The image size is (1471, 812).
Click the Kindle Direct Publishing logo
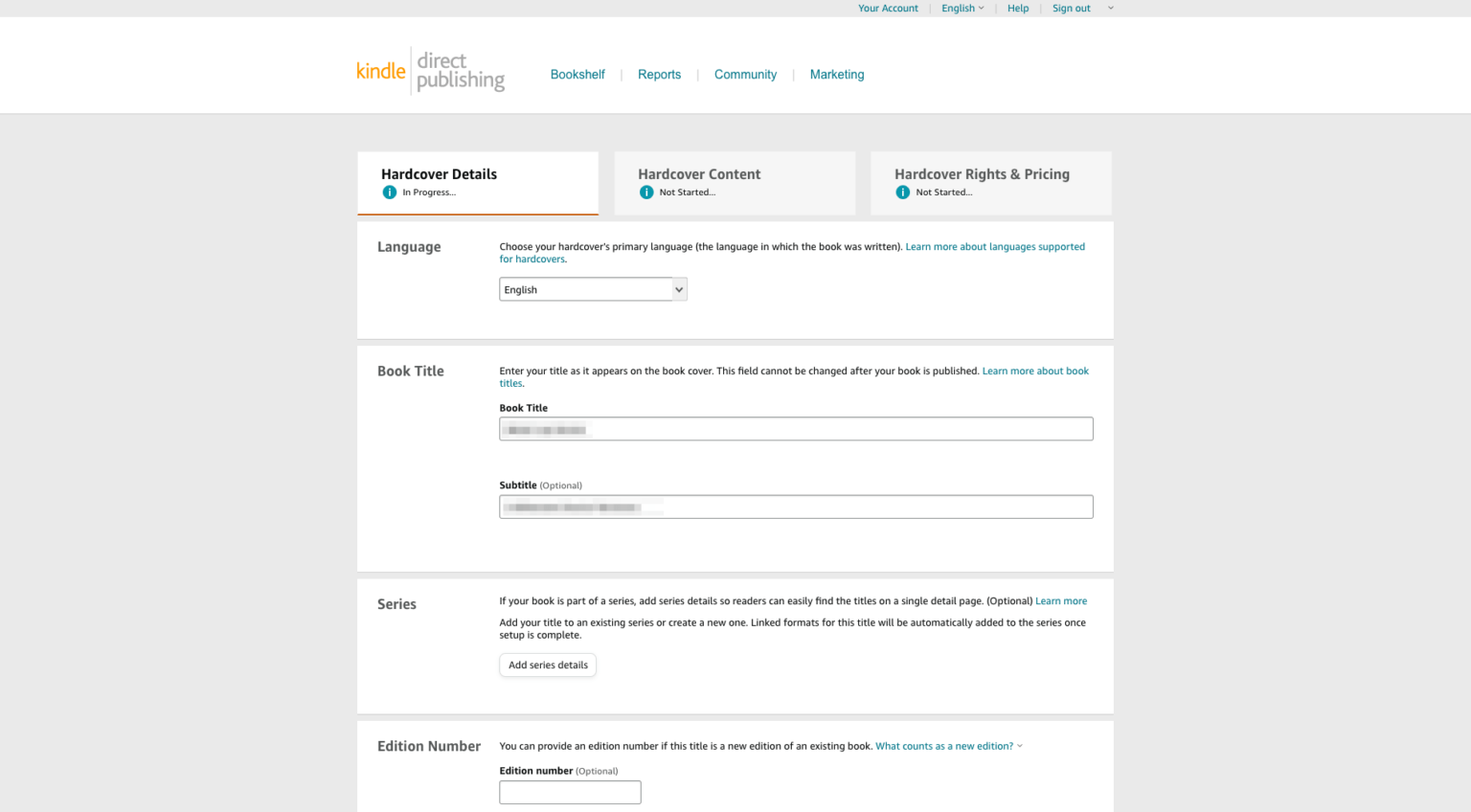click(430, 72)
